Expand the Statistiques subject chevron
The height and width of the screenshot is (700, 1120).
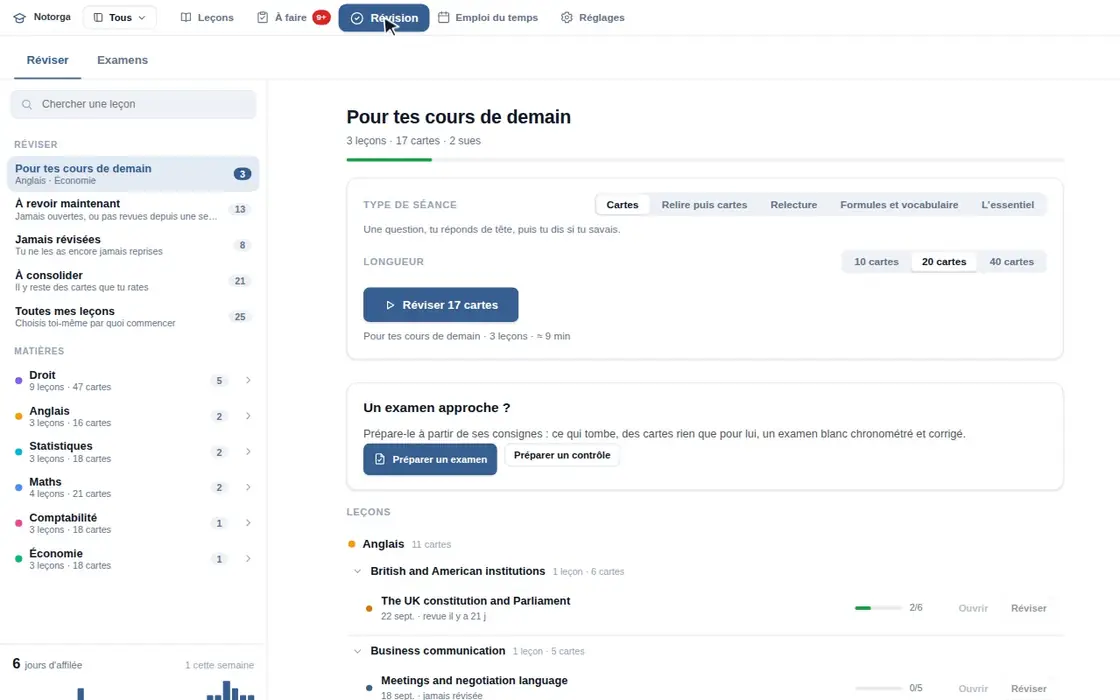[248, 451]
